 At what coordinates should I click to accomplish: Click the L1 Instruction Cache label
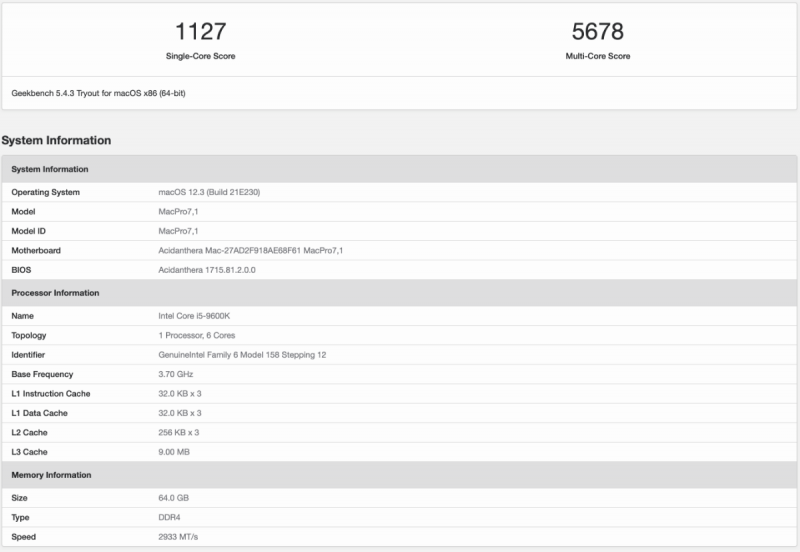[x=51, y=393]
